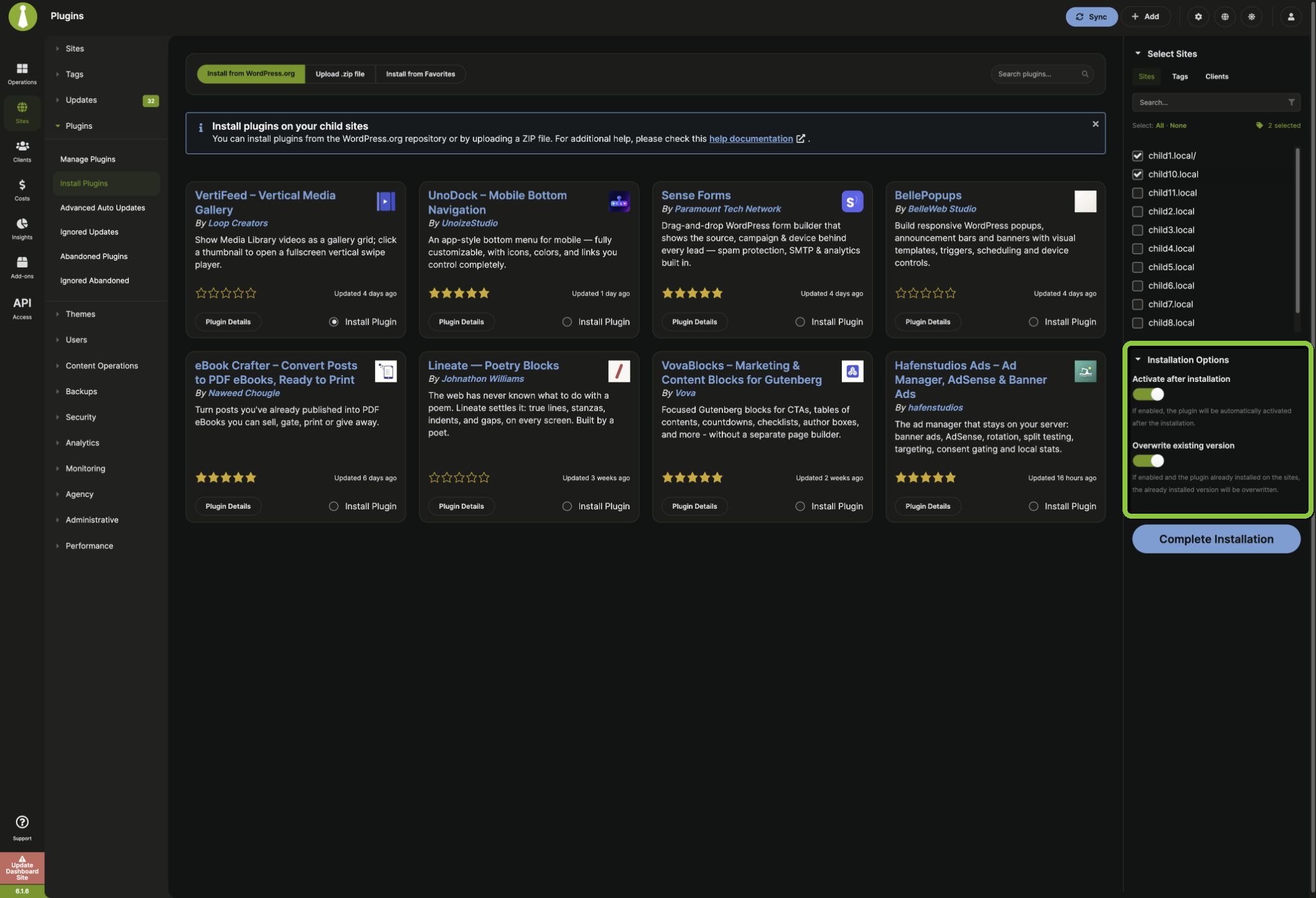Click the MainWP logo icon
1316x898 pixels.
click(x=22, y=16)
